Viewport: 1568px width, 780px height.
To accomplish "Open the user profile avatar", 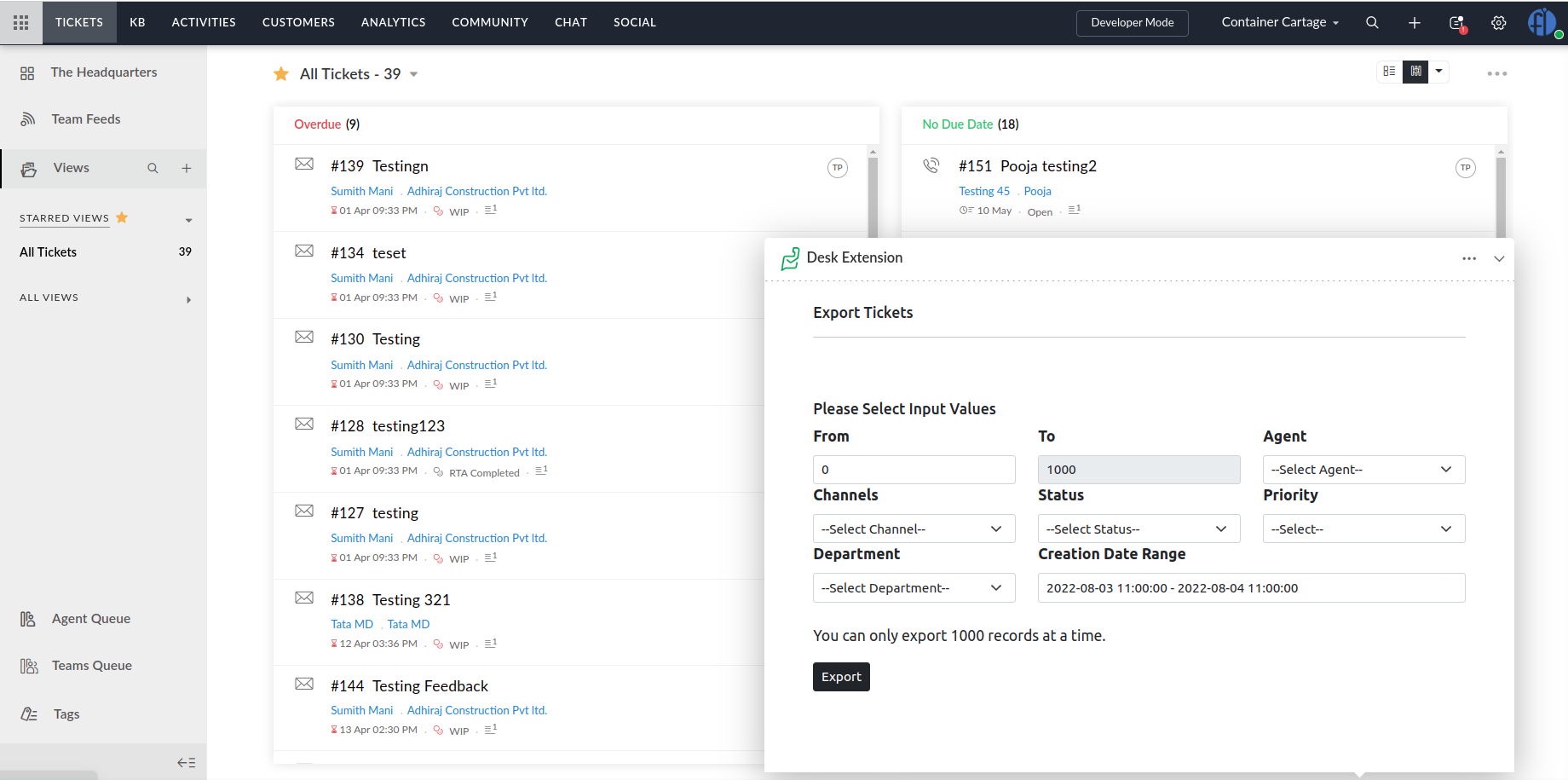I will tap(1542, 22).
